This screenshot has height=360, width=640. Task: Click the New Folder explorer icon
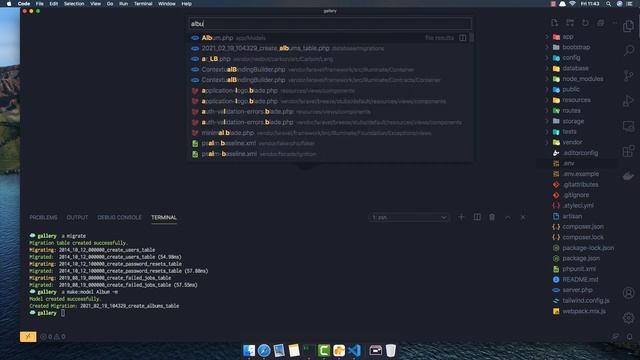570,23
